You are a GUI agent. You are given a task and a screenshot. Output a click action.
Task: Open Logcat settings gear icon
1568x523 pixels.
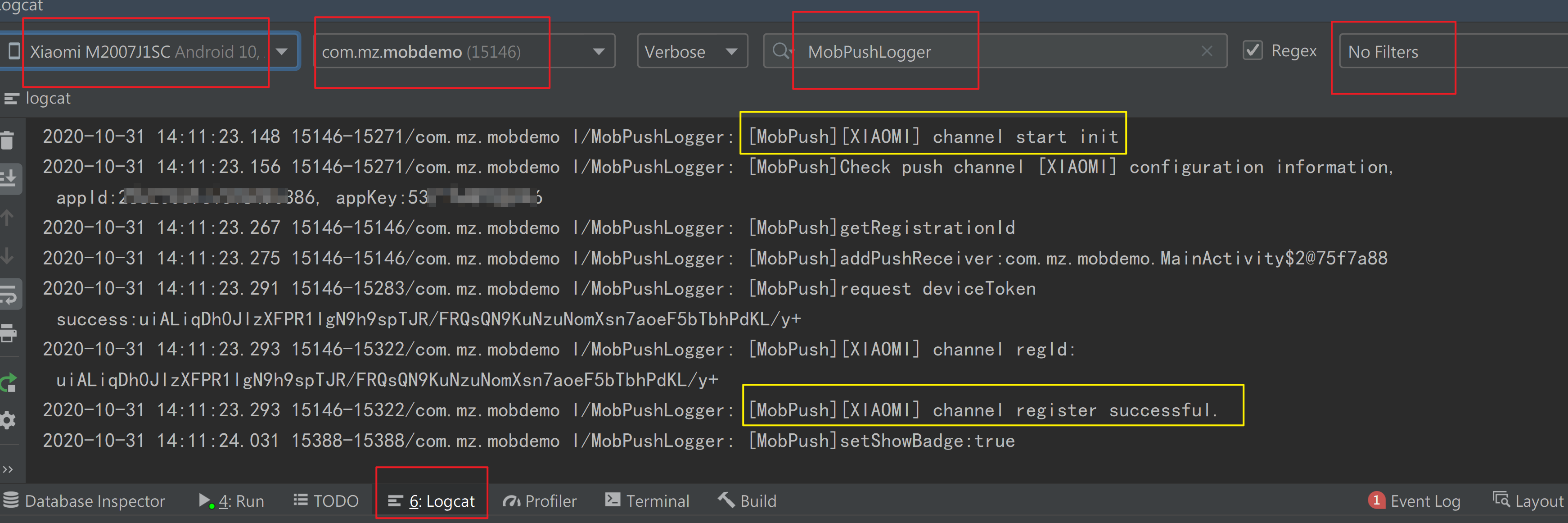coord(7,420)
